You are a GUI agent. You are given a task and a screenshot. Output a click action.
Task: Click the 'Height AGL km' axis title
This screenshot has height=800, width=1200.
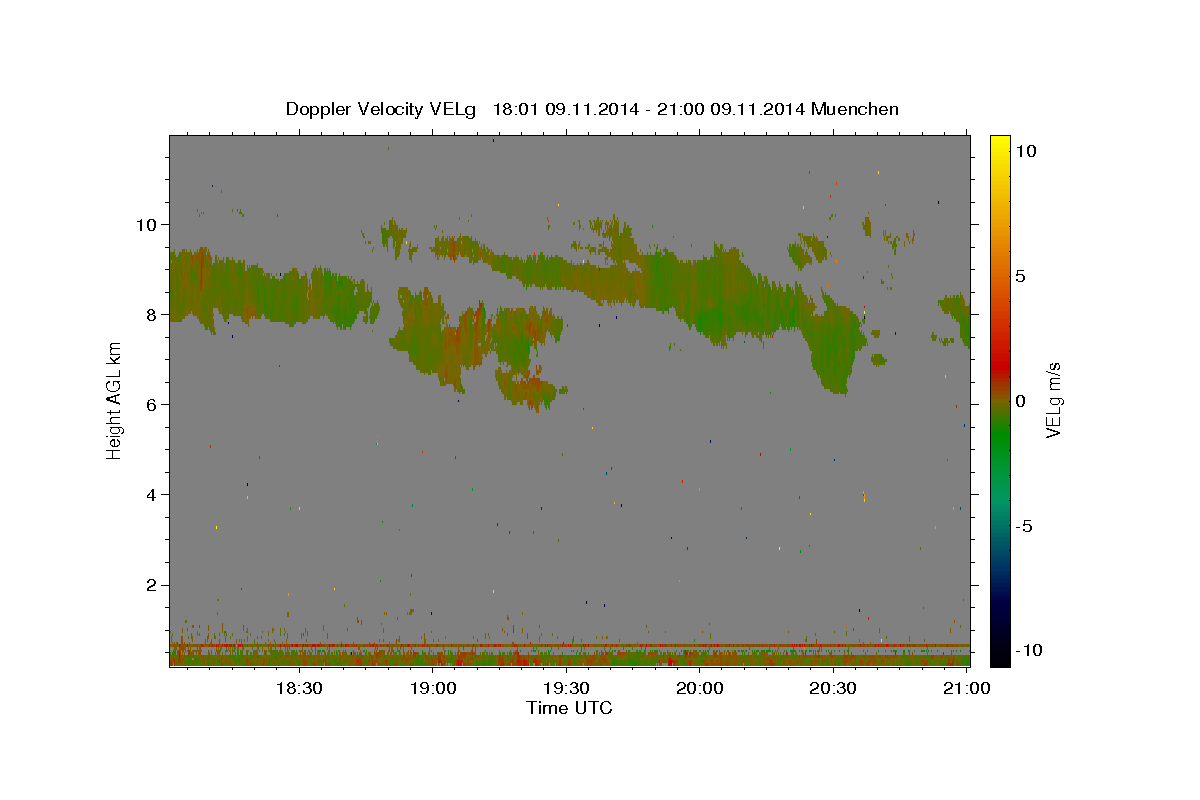pos(115,400)
